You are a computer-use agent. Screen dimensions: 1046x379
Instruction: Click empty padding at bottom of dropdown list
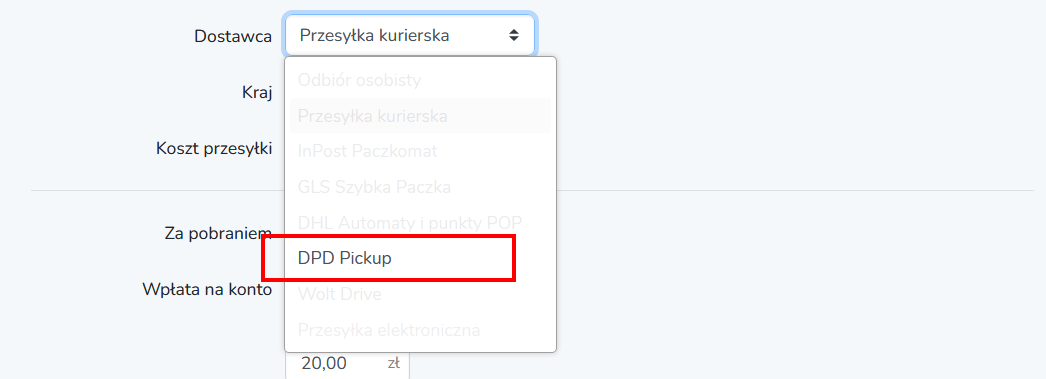420,350
